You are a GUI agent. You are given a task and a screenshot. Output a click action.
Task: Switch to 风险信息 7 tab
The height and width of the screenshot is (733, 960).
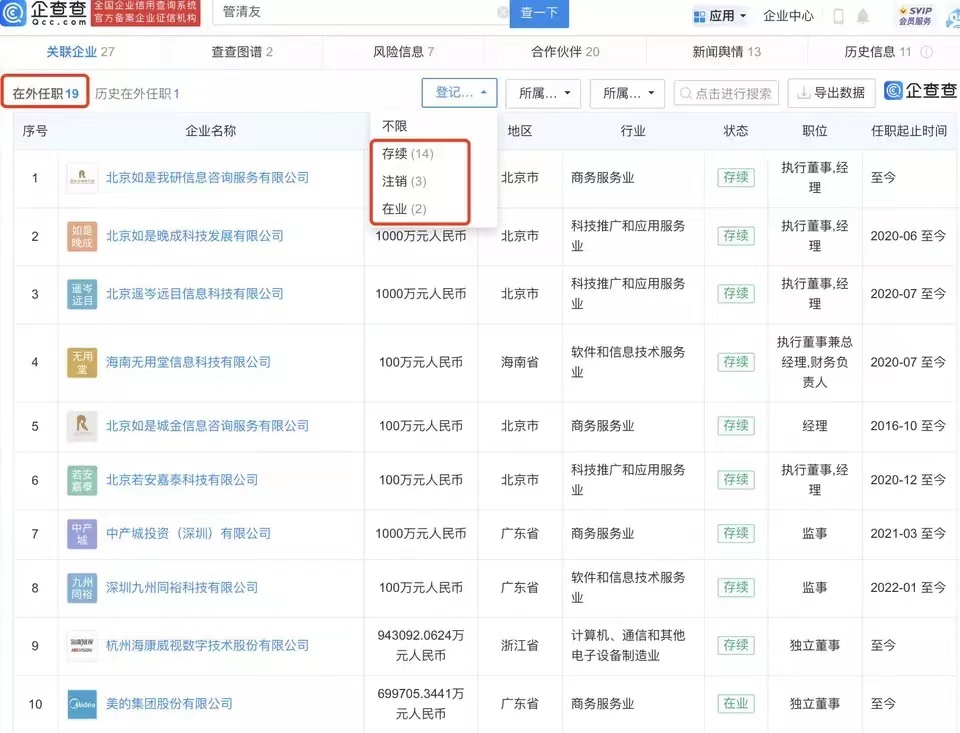403,52
